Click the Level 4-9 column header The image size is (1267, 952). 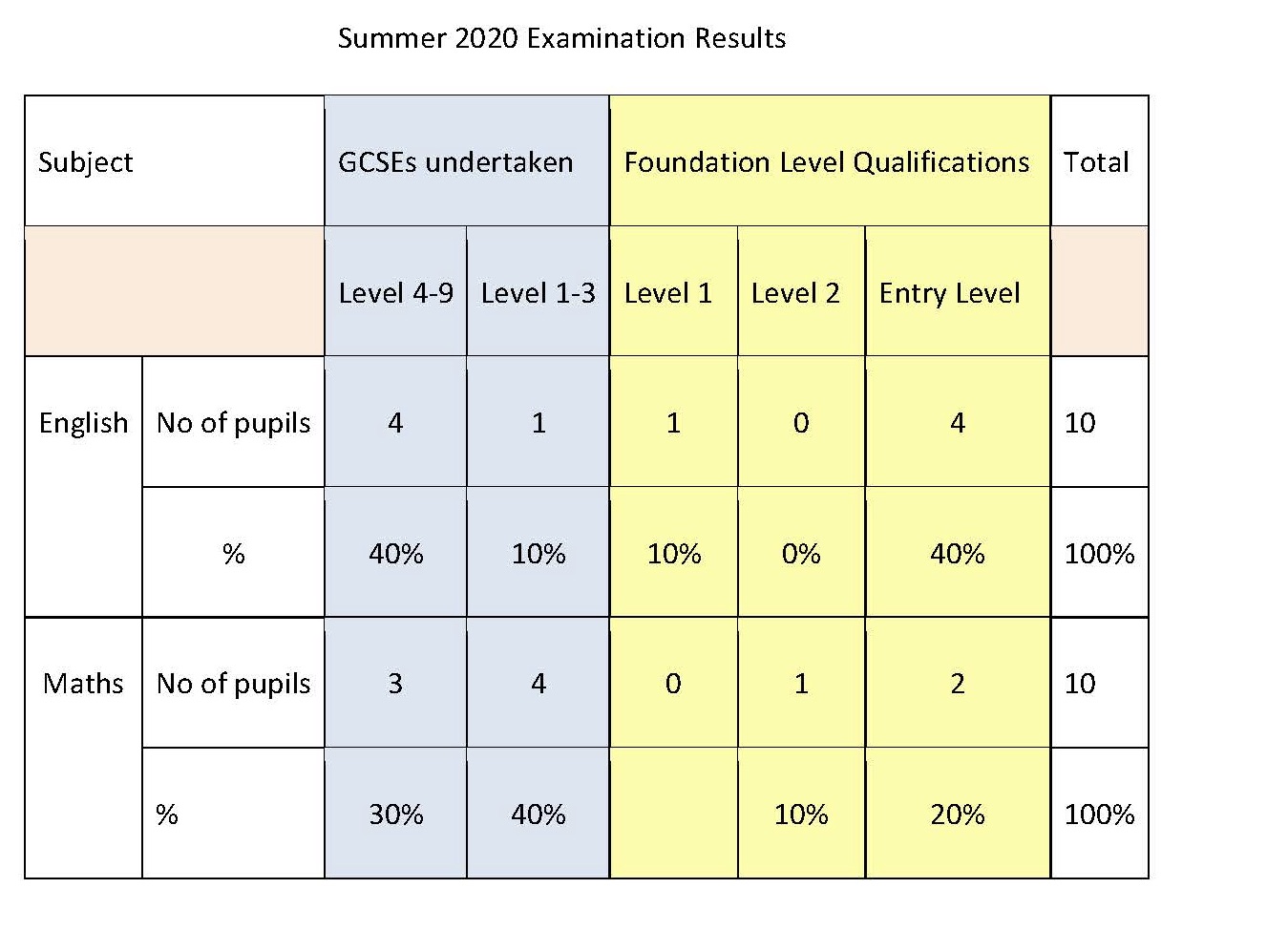(x=395, y=292)
